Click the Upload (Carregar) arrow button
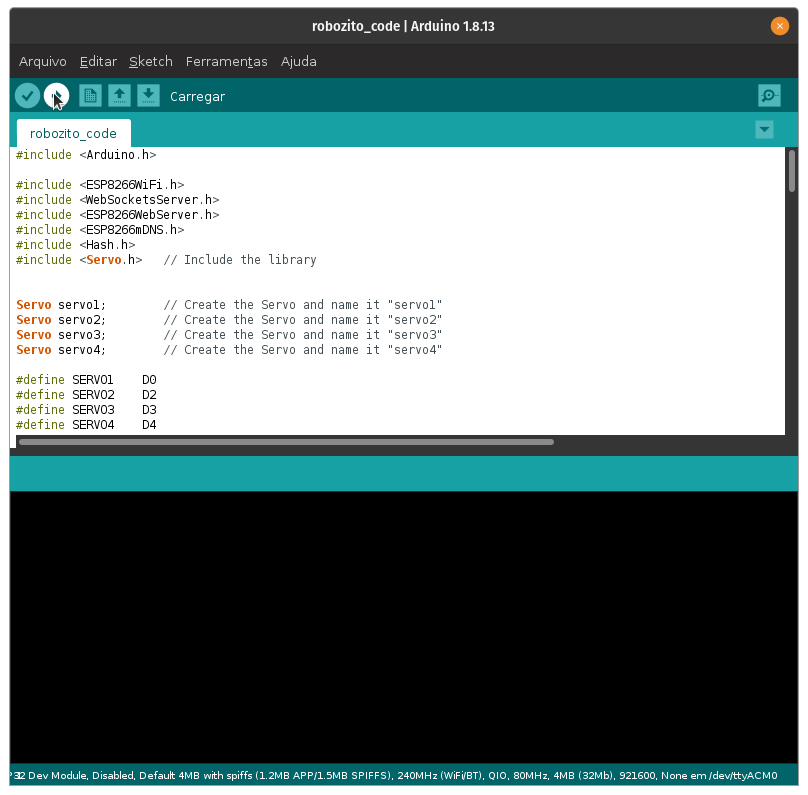808x795 pixels. [x=56, y=96]
